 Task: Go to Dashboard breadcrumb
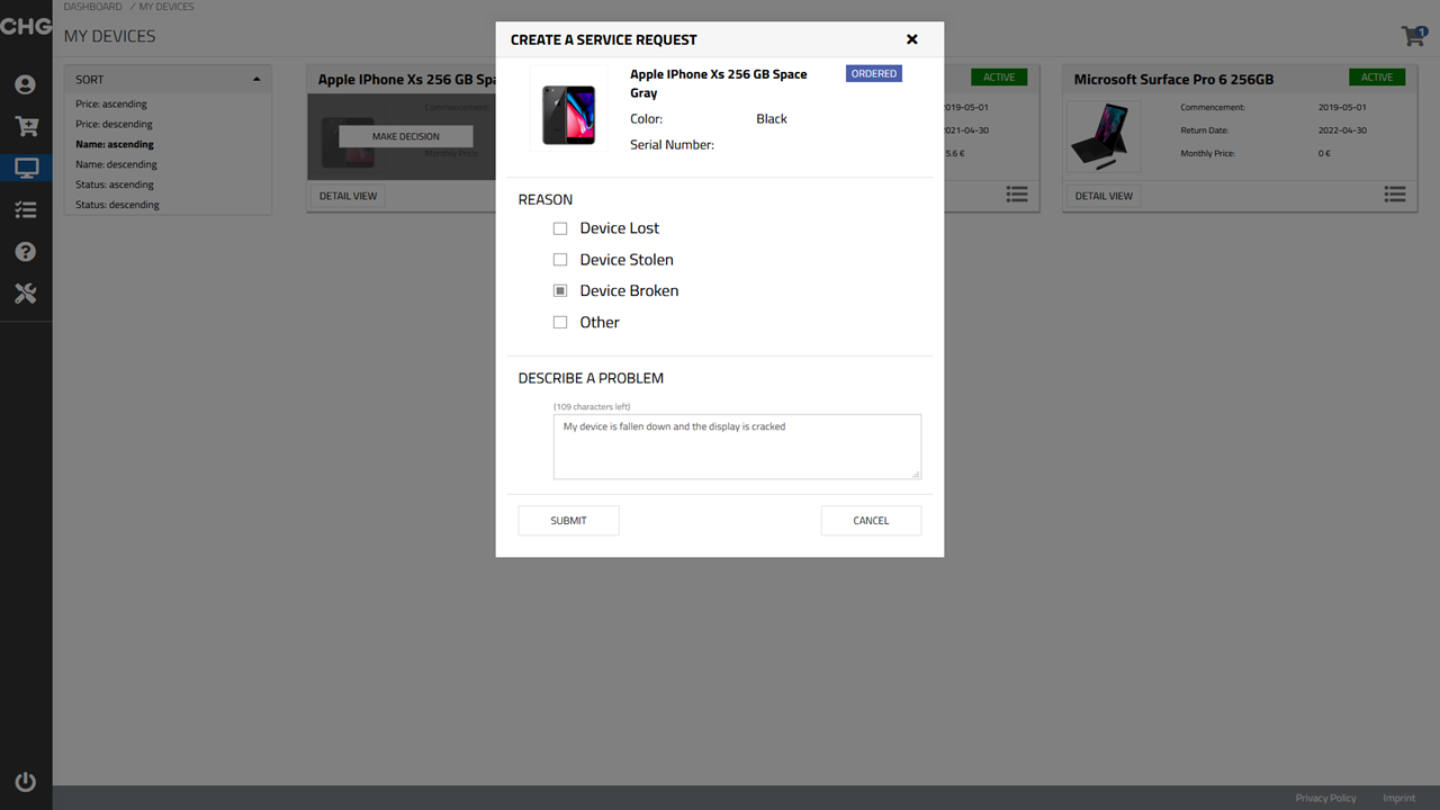point(93,7)
